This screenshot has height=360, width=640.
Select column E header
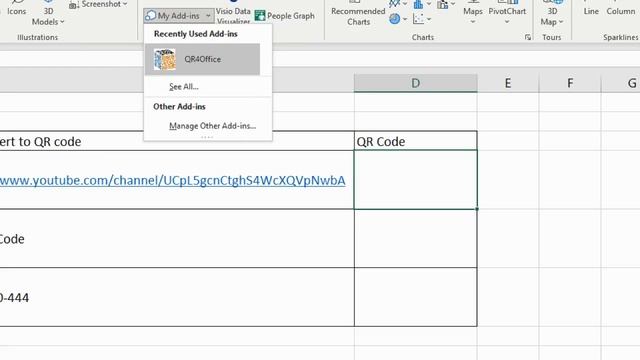point(508,83)
